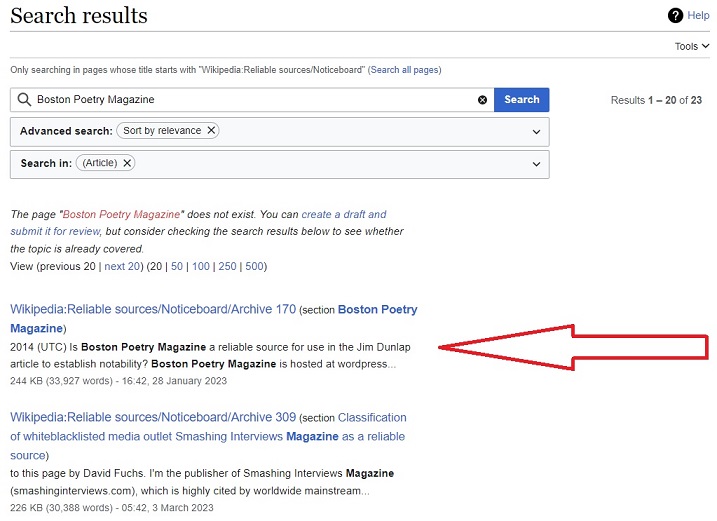Open Smashing Interviews Magazine section link
Screen dimensions: 717x521
[207, 436]
